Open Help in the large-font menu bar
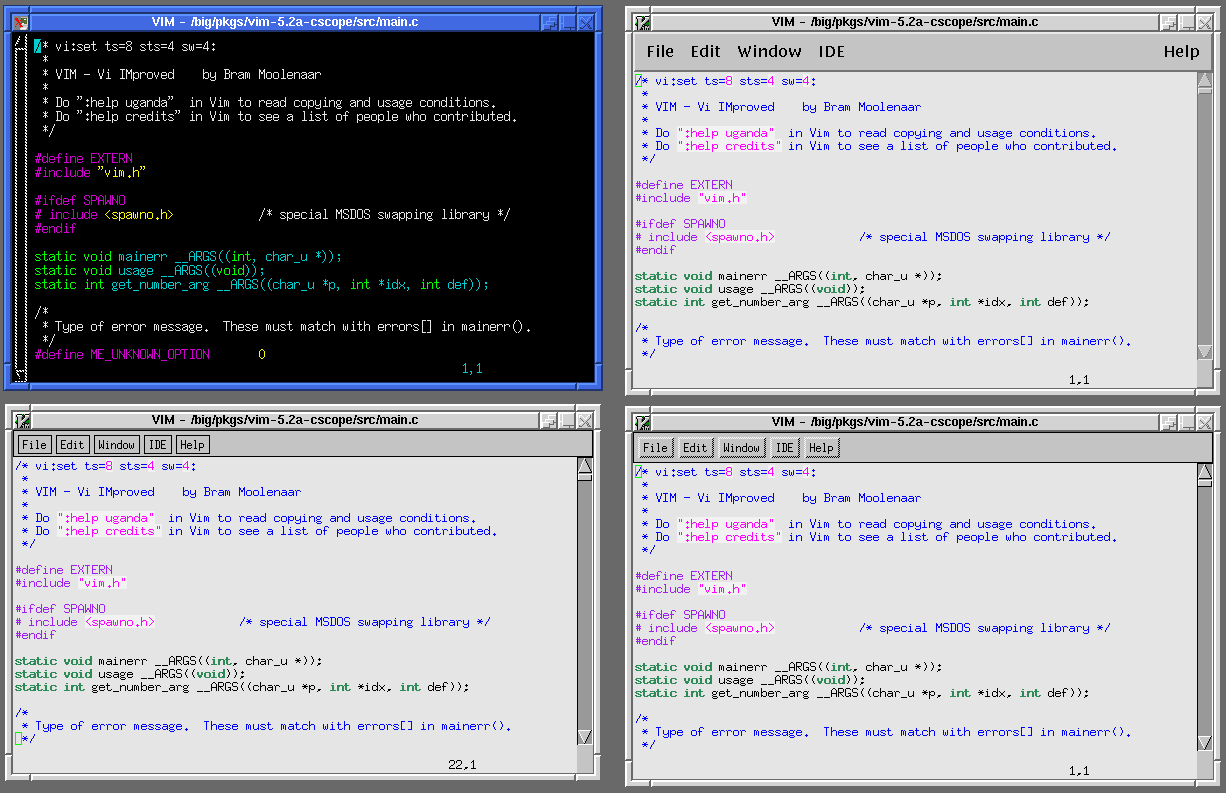 (x=1181, y=52)
